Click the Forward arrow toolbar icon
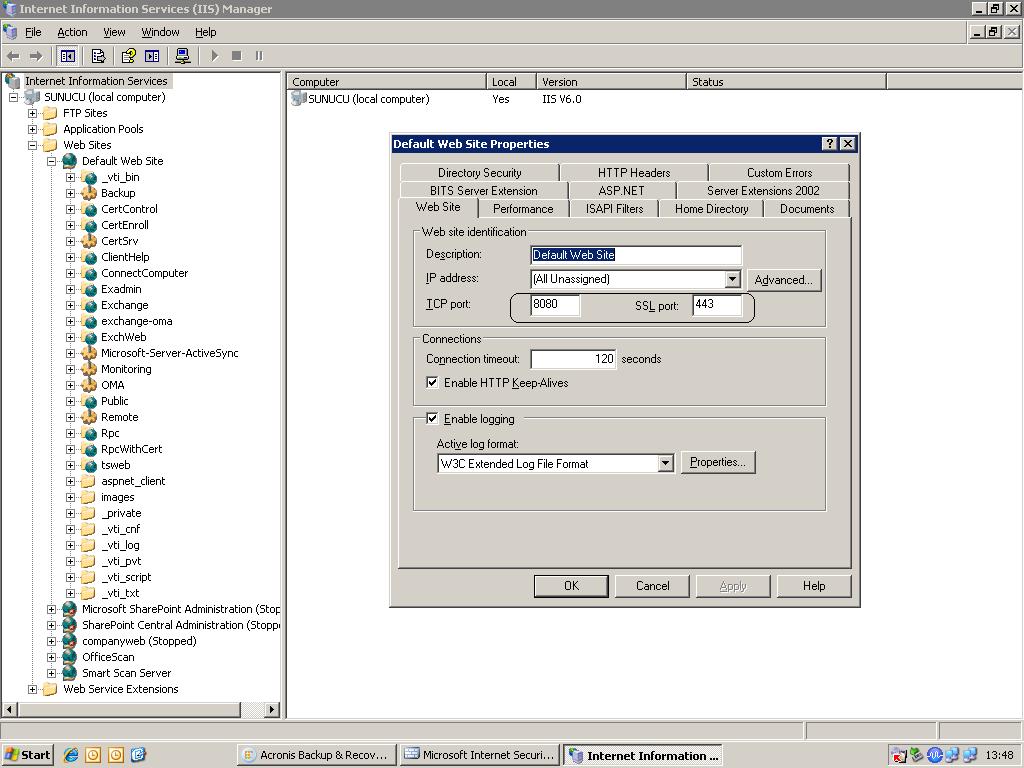This screenshot has width=1024, height=768. point(37,56)
